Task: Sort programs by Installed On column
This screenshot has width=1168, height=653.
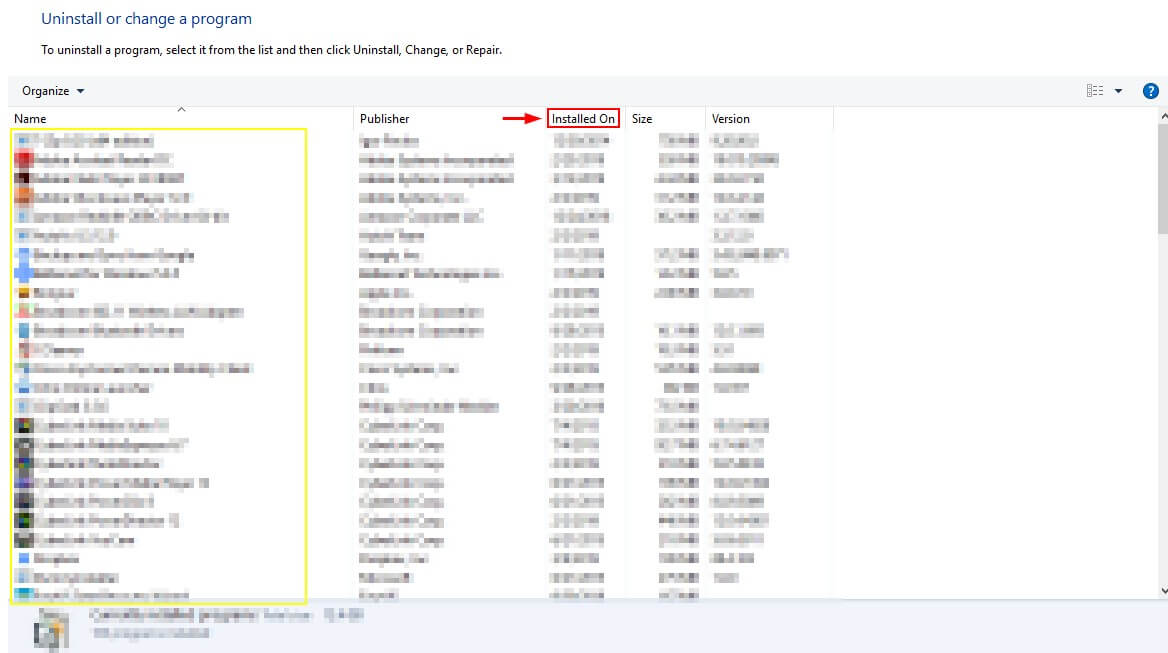Action: (x=583, y=119)
